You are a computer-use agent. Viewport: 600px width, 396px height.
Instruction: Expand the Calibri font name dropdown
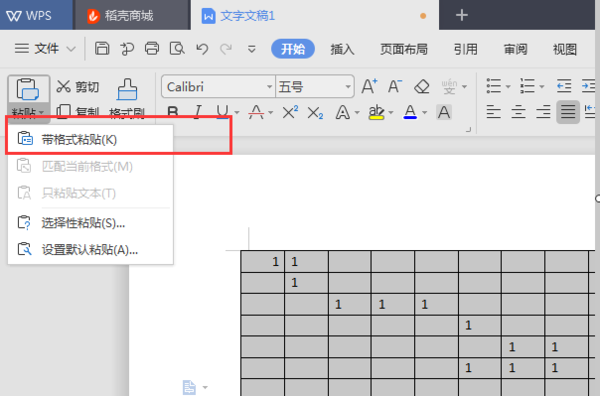tap(269, 87)
